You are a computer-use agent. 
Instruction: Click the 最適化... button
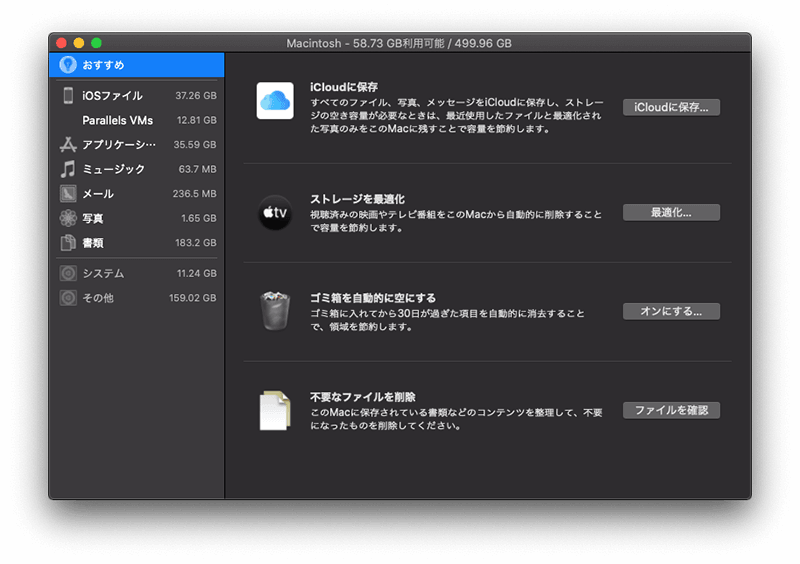(671, 212)
